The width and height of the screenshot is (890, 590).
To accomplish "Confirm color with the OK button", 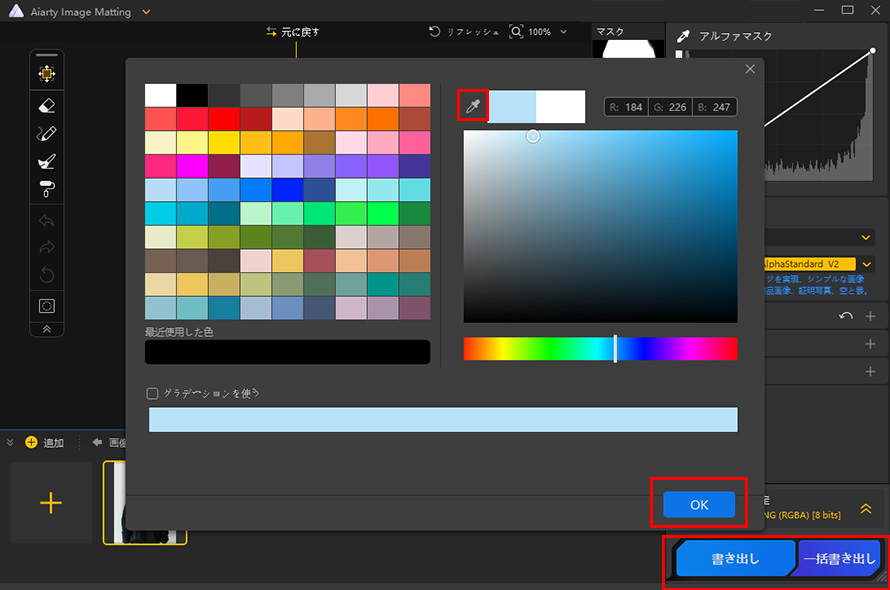I will (699, 505).
